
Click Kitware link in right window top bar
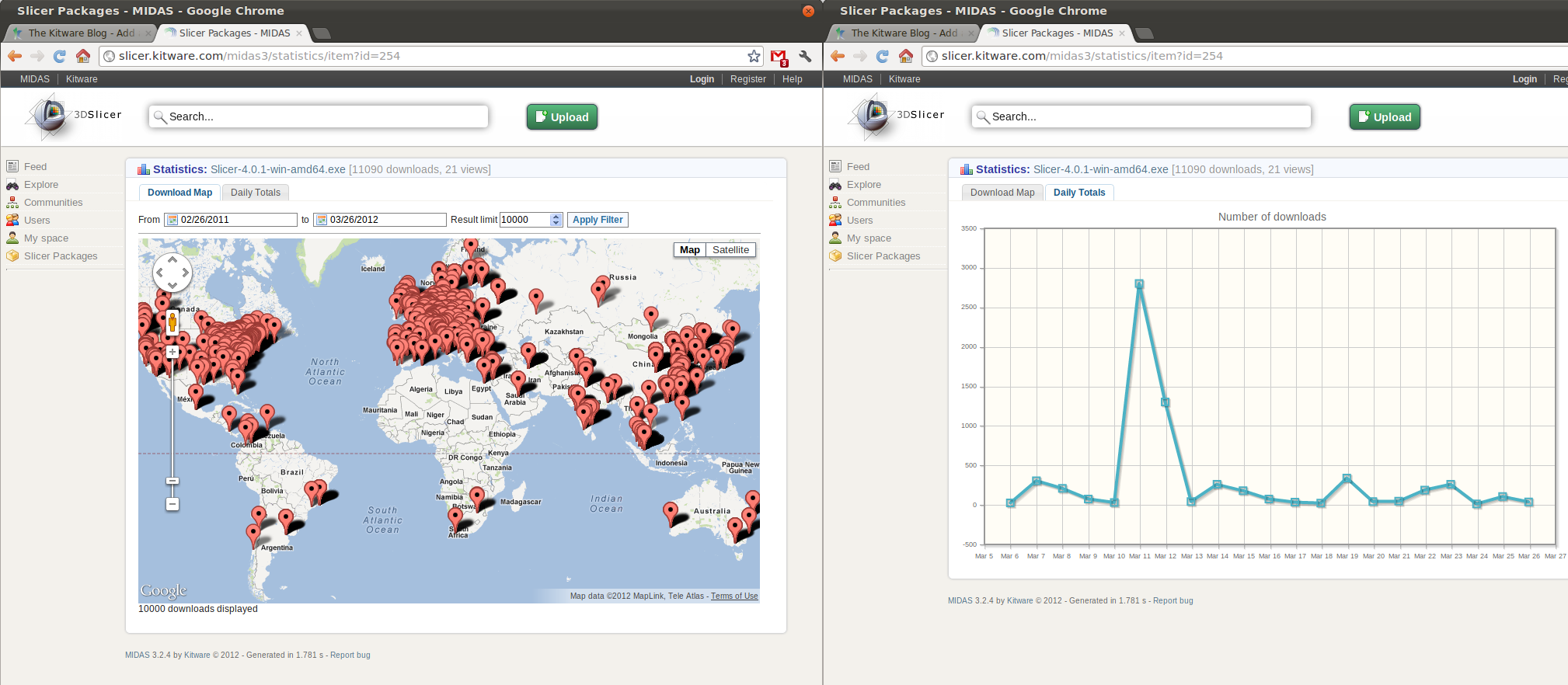(x=904, y=79)
